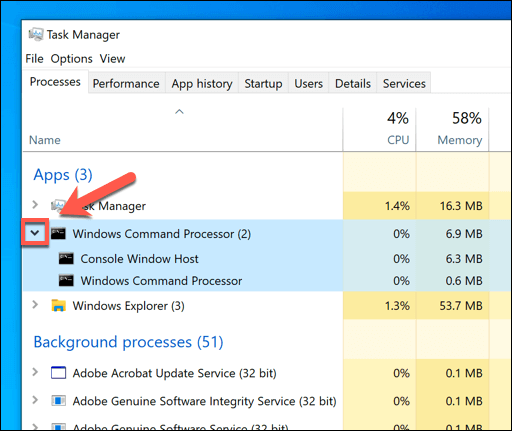The height and width of the screenshot is (431, 512).
Task: Click the 0.6 MB memory value
Action: pos(464,281)
